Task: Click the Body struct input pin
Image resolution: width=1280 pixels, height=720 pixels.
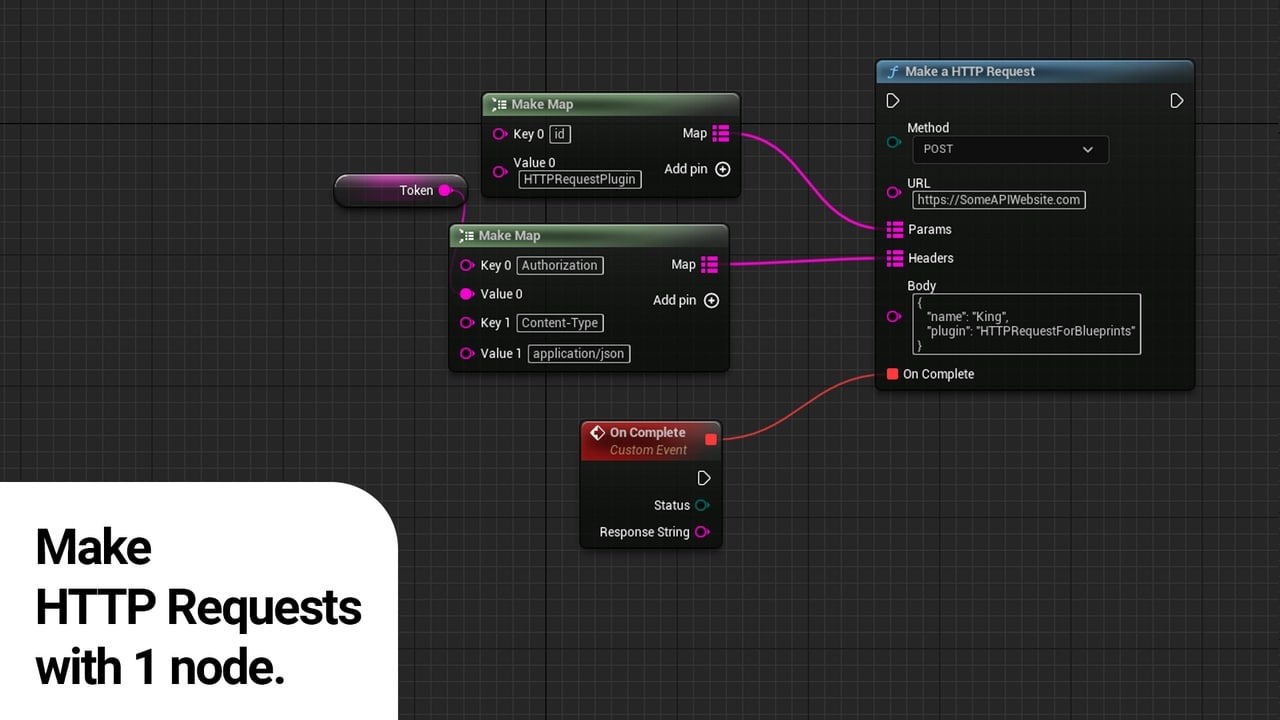Action: pyautogui.click(x=893, y=317)
